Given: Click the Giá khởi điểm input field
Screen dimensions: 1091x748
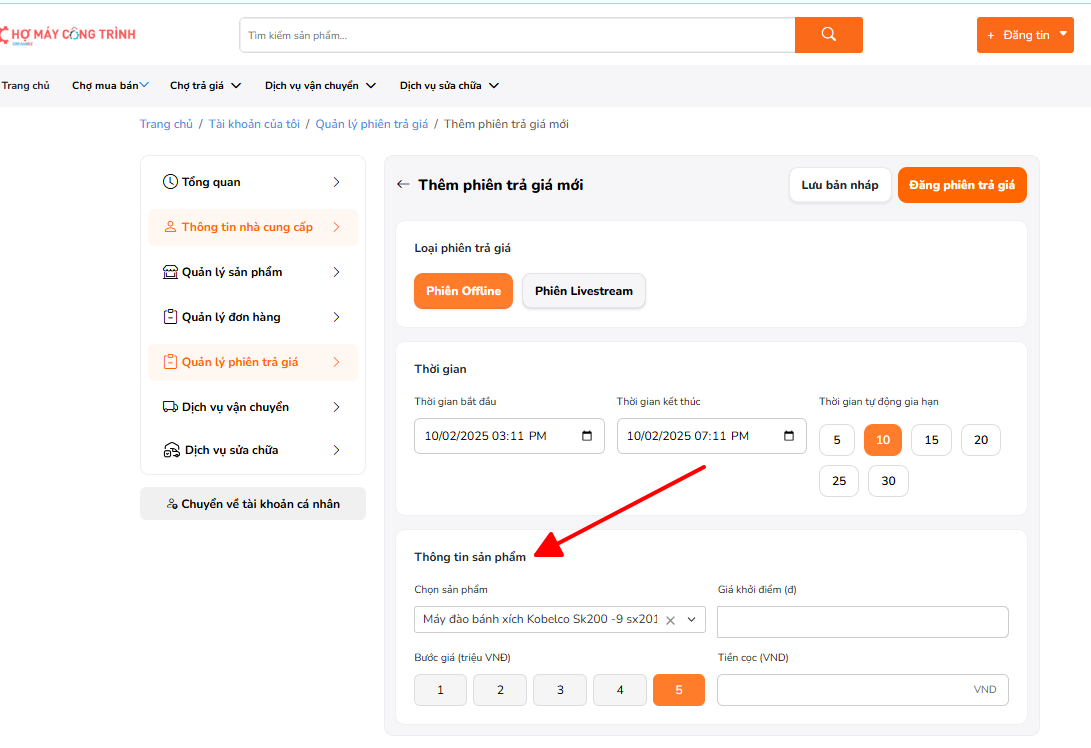Looking at the screenshot, I should pyautogui.click(x=862, y=622).
